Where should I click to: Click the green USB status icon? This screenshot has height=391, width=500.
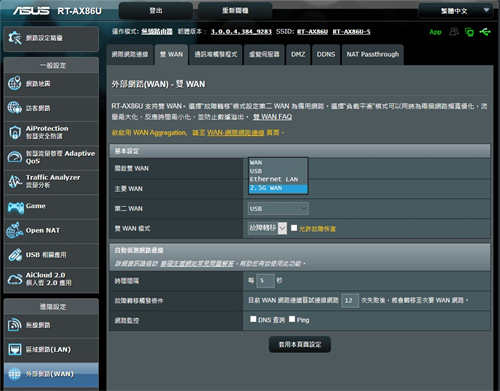pyautogui.click(x=485, y=32)
